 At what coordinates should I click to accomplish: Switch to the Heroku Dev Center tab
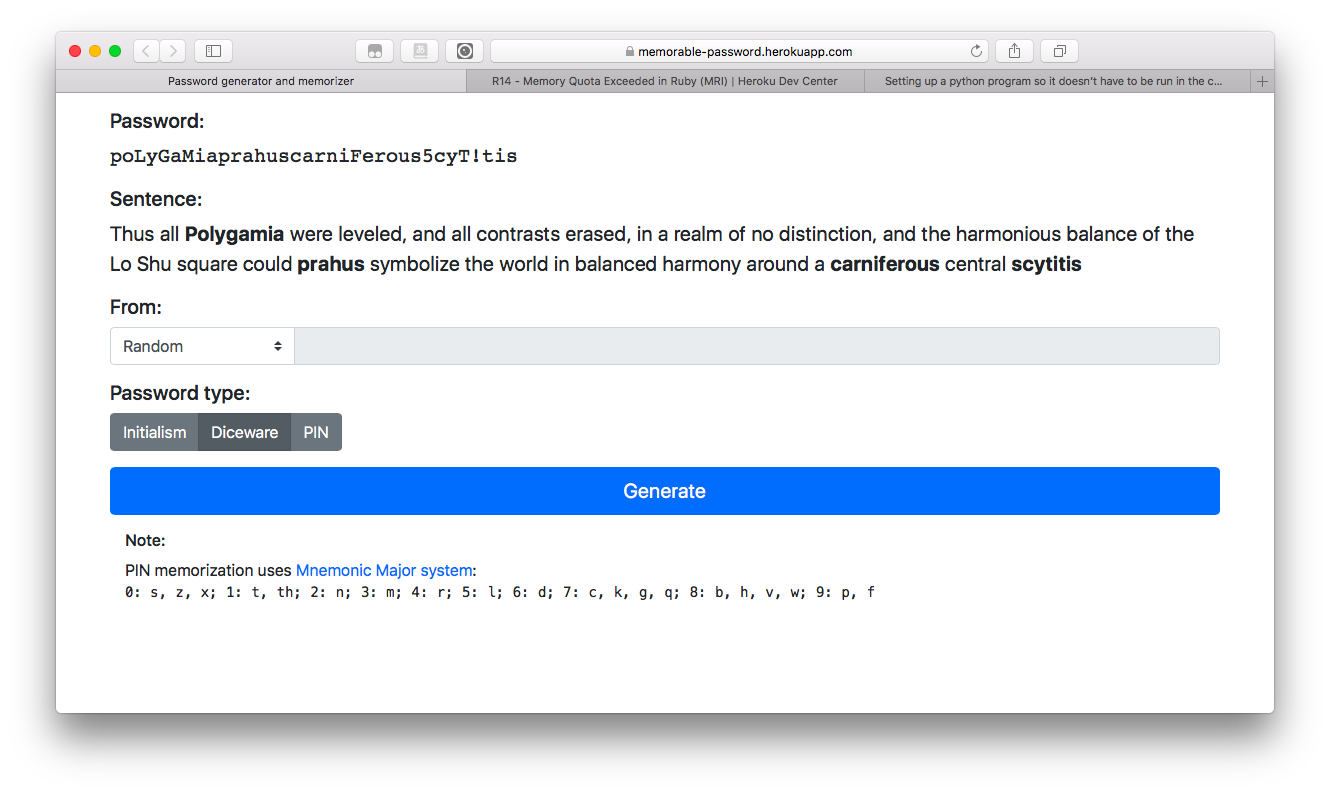click(x=665, y=81)
